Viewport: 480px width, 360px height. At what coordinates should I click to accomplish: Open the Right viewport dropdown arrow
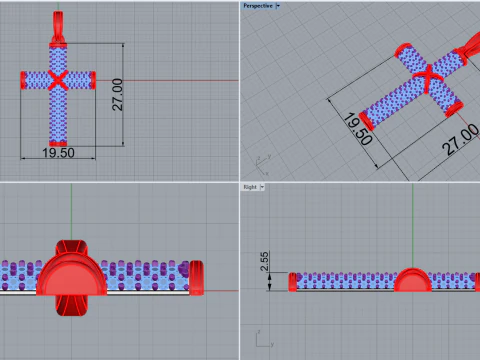click(262, 187)
